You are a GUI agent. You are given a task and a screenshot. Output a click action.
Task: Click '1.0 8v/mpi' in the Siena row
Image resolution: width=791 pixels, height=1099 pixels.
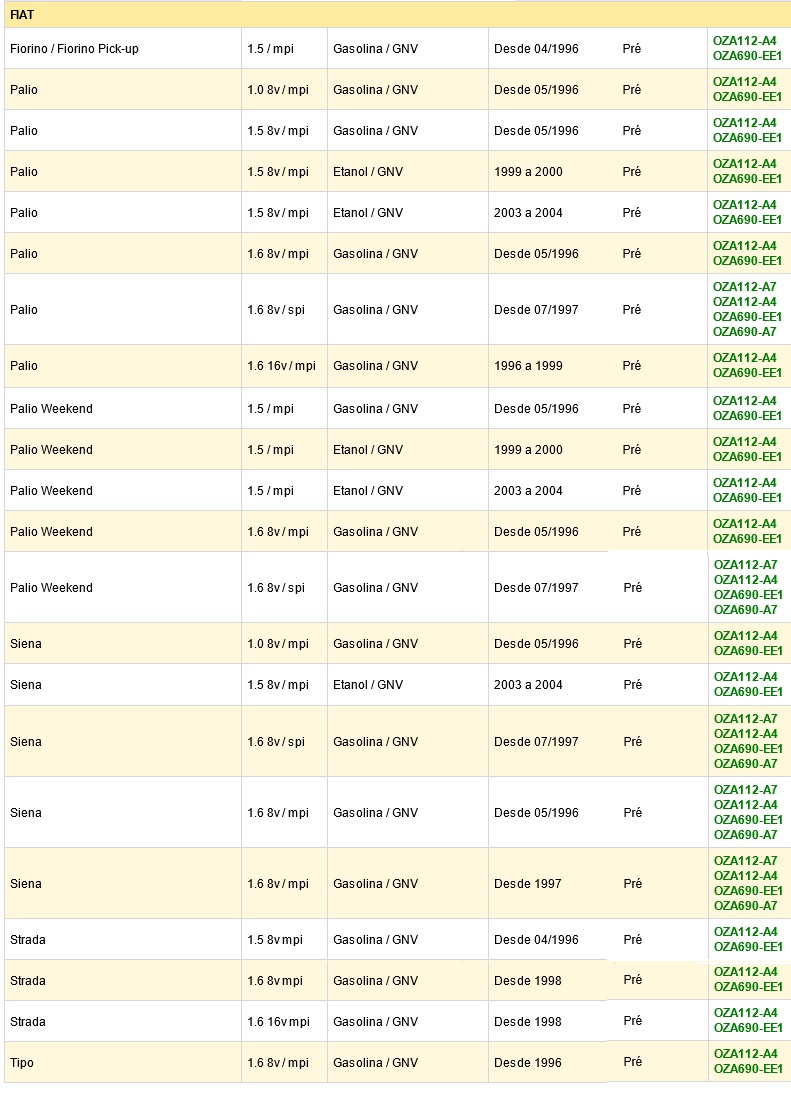point(277,644)
